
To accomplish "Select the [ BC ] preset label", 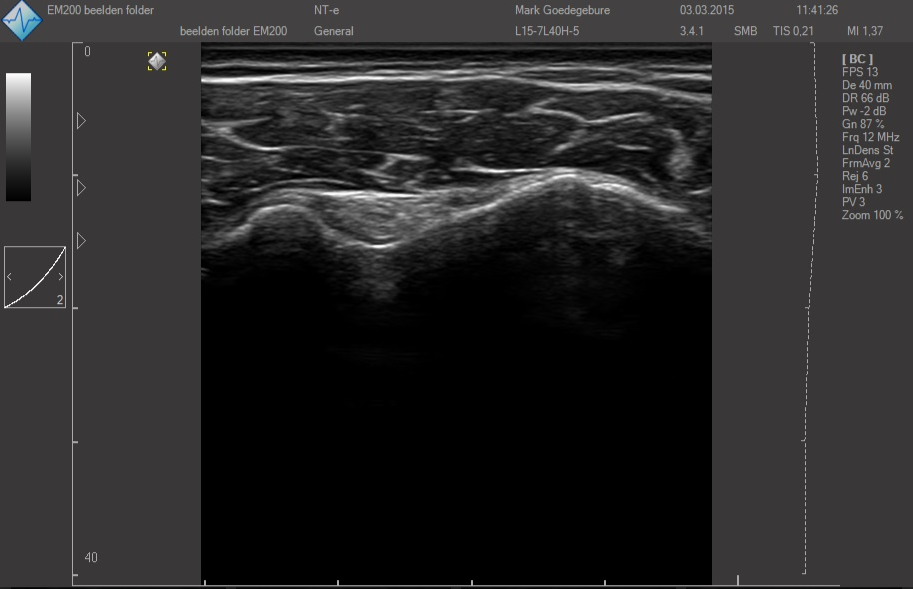I will [x=857, y=59].
